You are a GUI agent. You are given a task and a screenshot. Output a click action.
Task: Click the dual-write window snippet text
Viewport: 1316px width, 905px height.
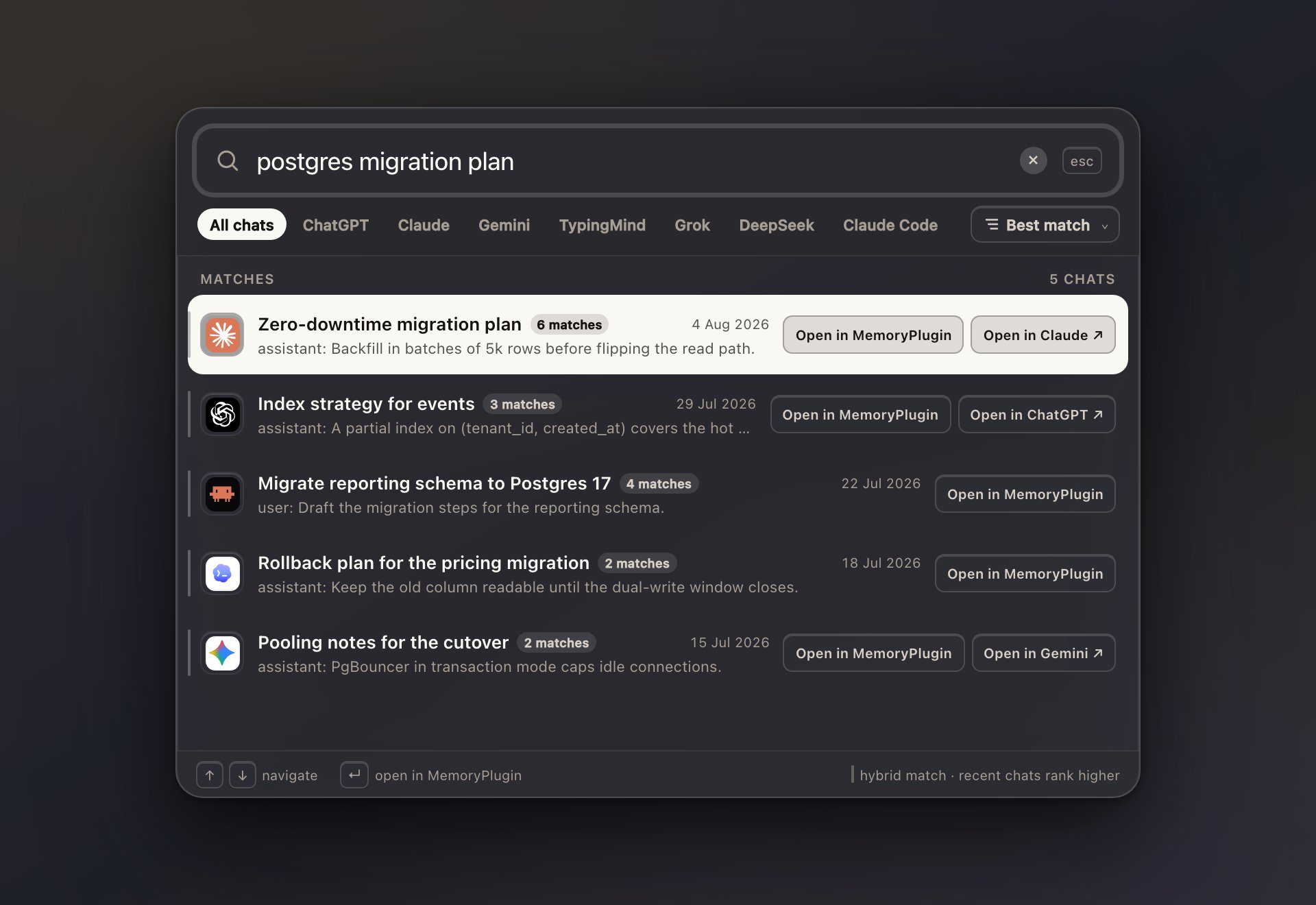(528, 588)
